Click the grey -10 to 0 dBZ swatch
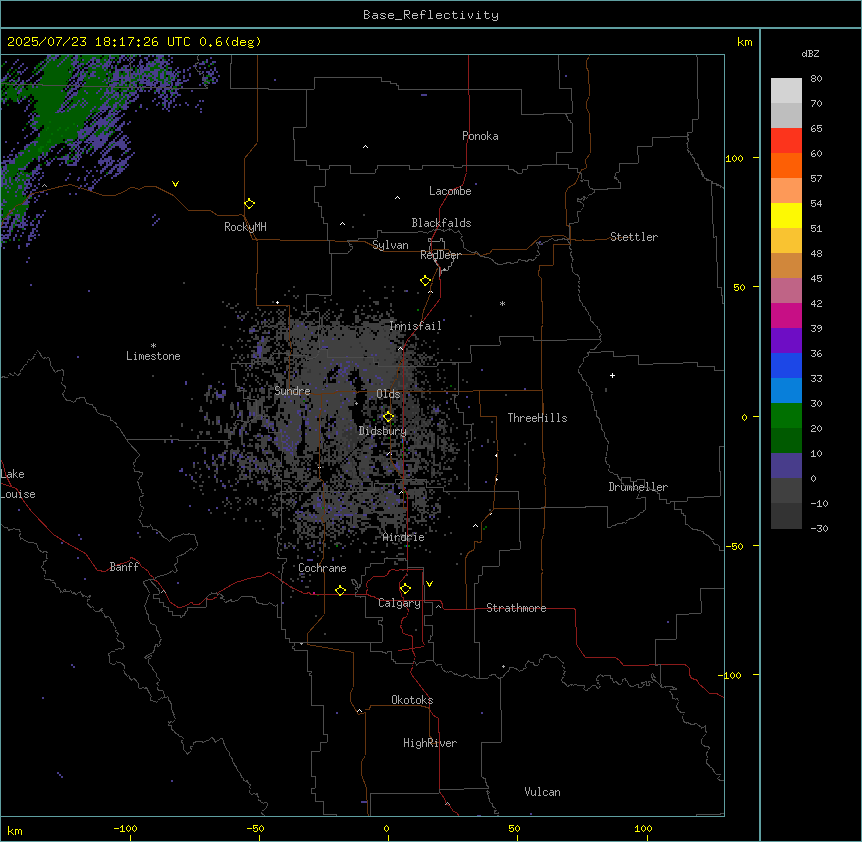The width and height of the screenshot is (862, 842). point(786,491)
